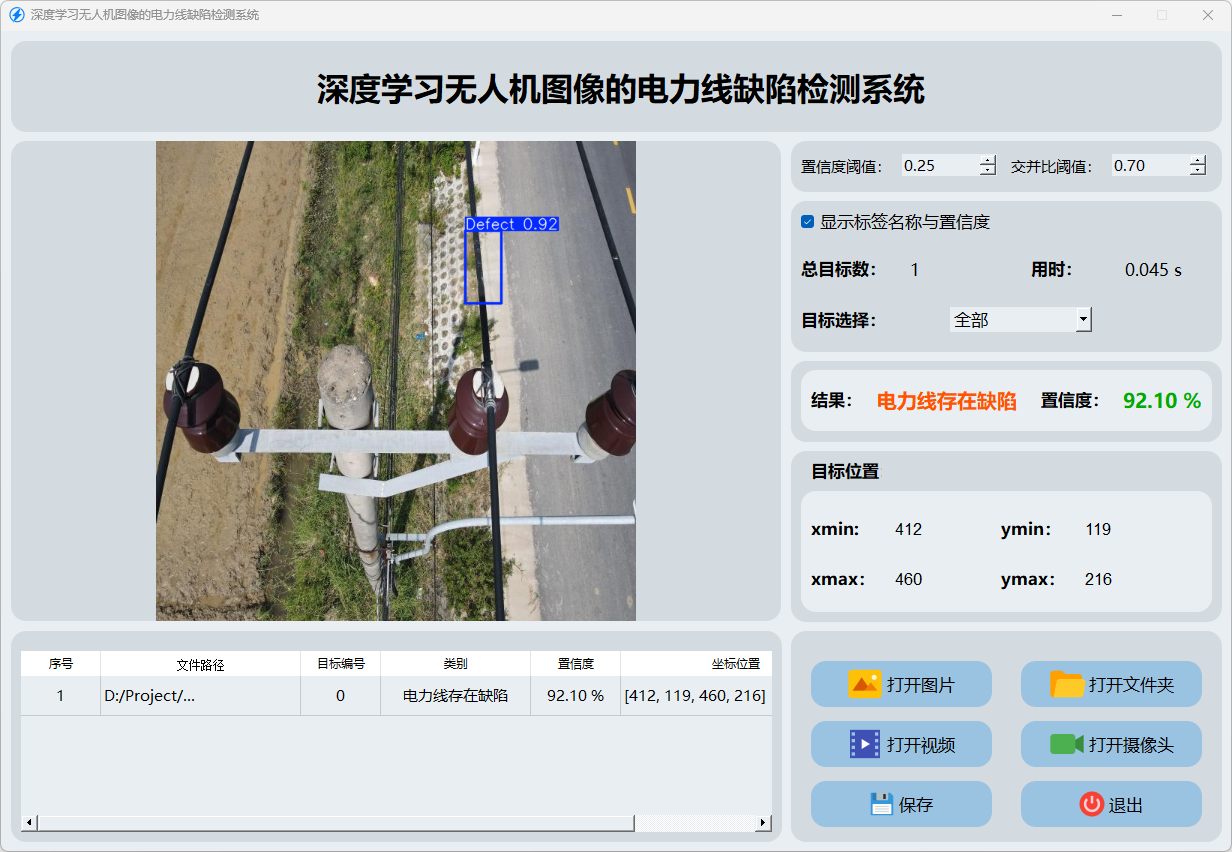Click the confidence threshold input field 0.25

pos(938,166)
